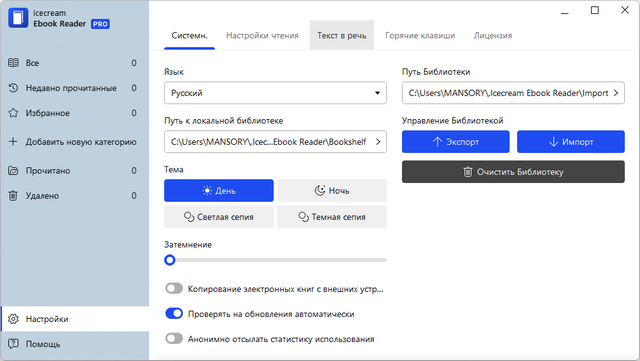Open Недавно прочитанные in sidebar
The image size is (640, 361).
pyautogui.click(x=75, y=88)
